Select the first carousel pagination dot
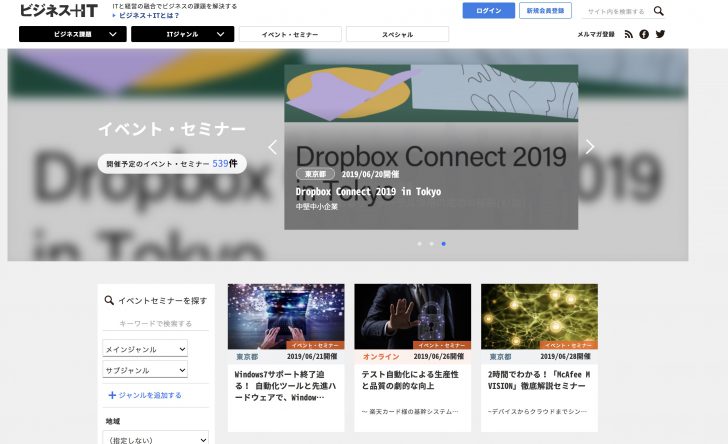728x444 pixels. tap(419, 243)
